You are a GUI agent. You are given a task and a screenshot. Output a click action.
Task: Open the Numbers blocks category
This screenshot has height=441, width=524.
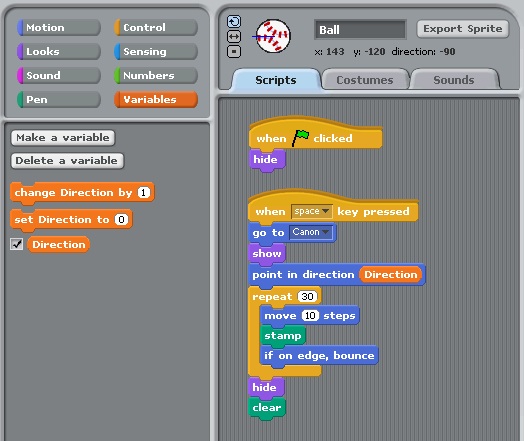coord(156,76)
